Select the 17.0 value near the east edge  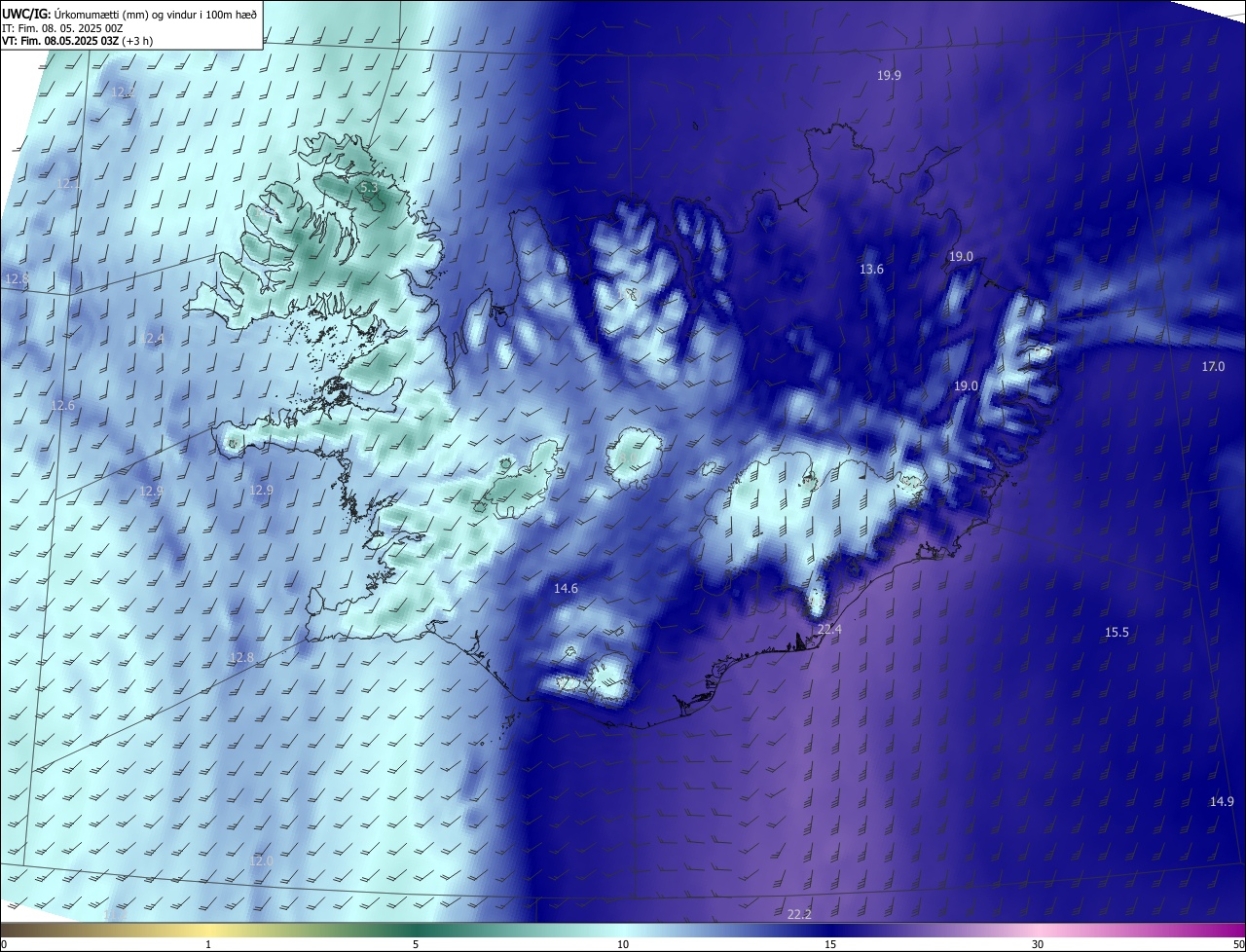pyautogui.click(x=1213, y=367)
